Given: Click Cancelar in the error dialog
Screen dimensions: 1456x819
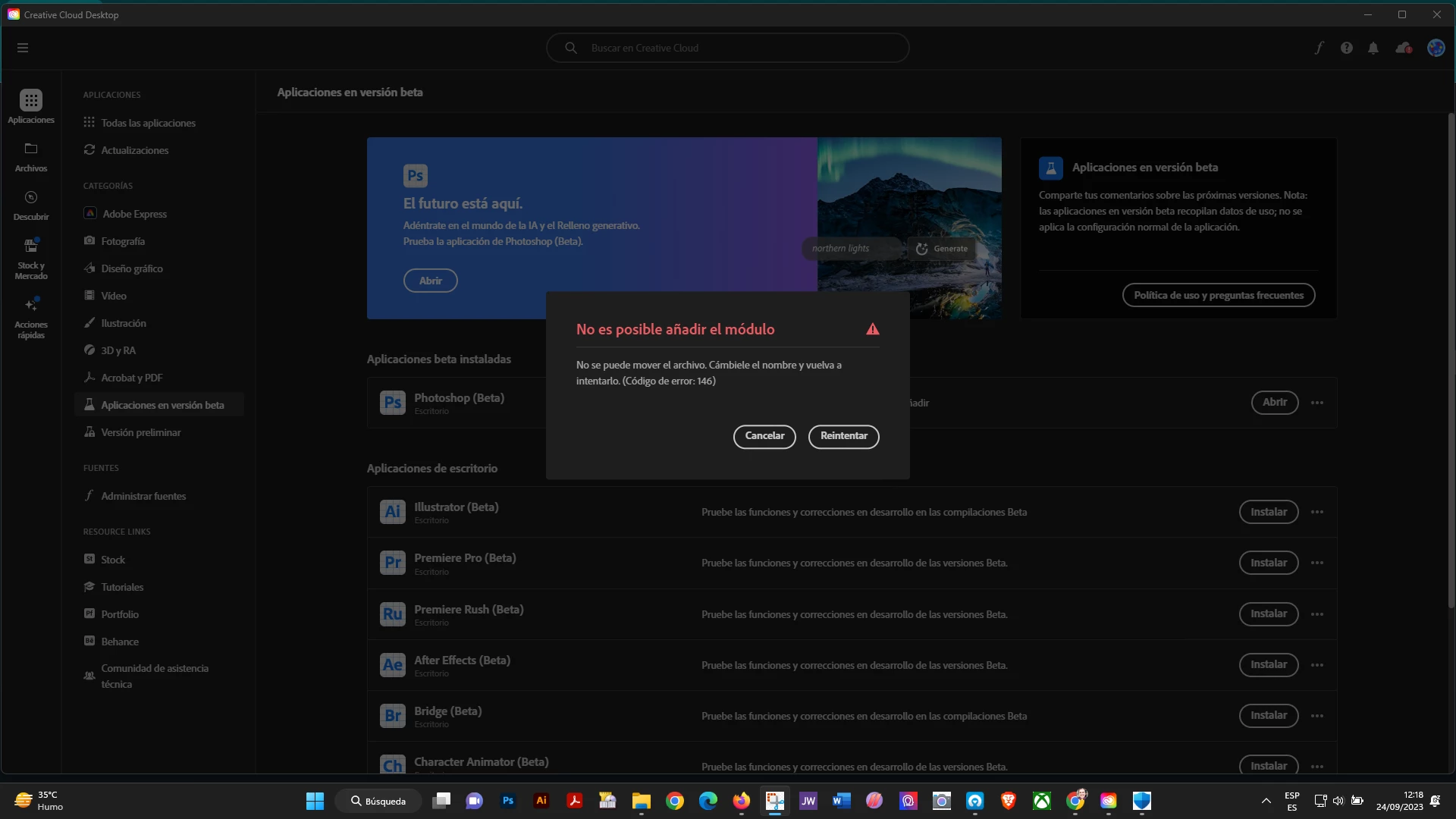Looking at the screenshot, I should (x=764, y=436).
